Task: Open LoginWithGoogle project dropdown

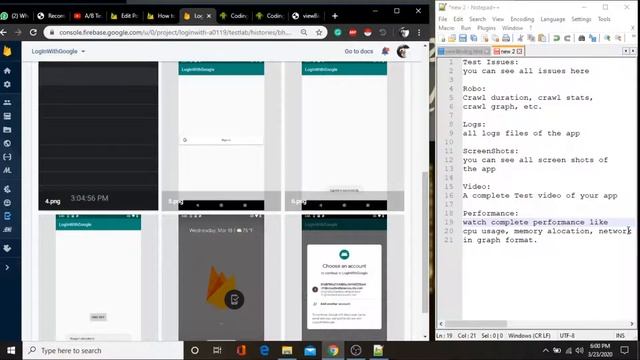Action: (x=58, y=51)
